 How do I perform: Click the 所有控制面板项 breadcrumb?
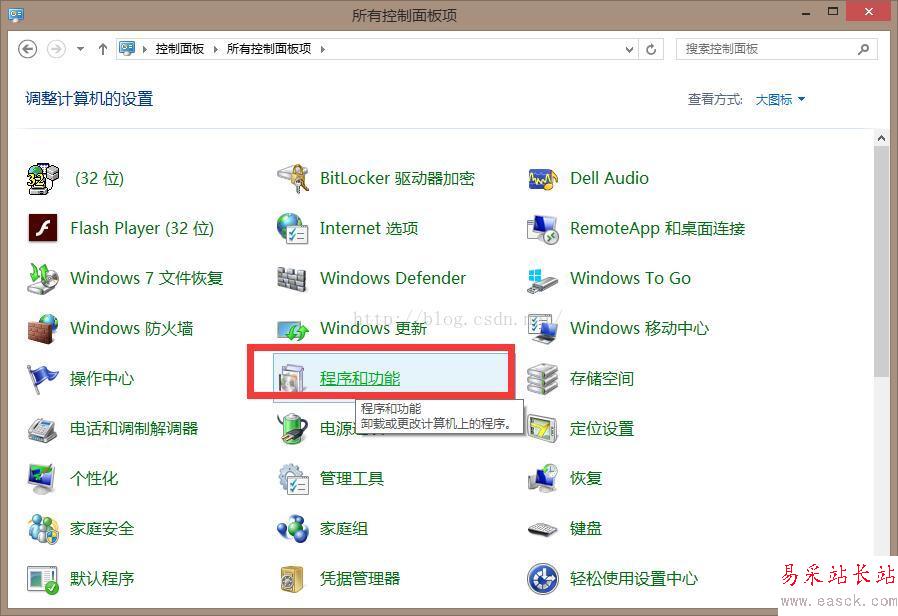269,49
